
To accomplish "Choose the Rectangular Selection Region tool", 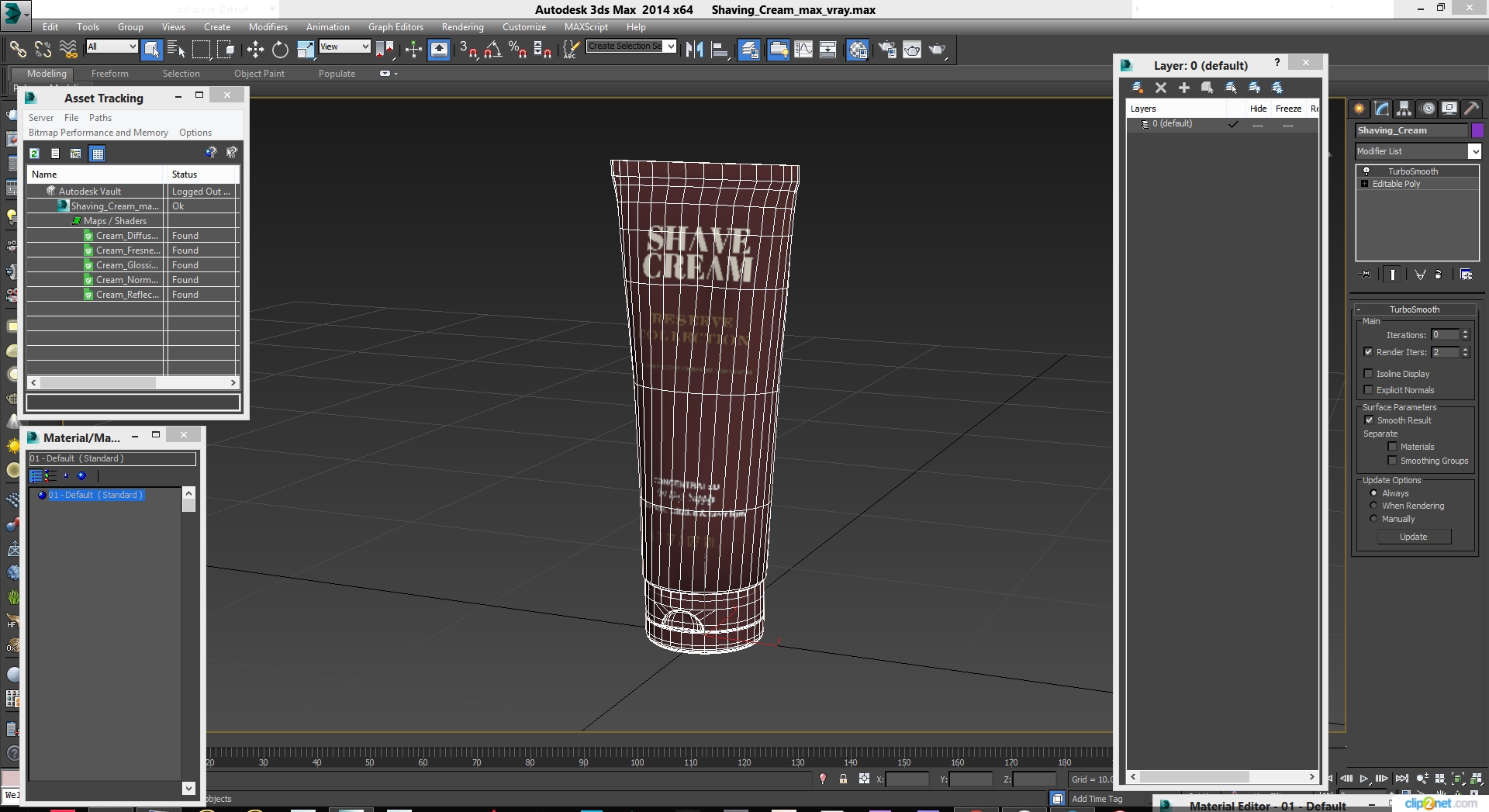I will pos(201,50).
